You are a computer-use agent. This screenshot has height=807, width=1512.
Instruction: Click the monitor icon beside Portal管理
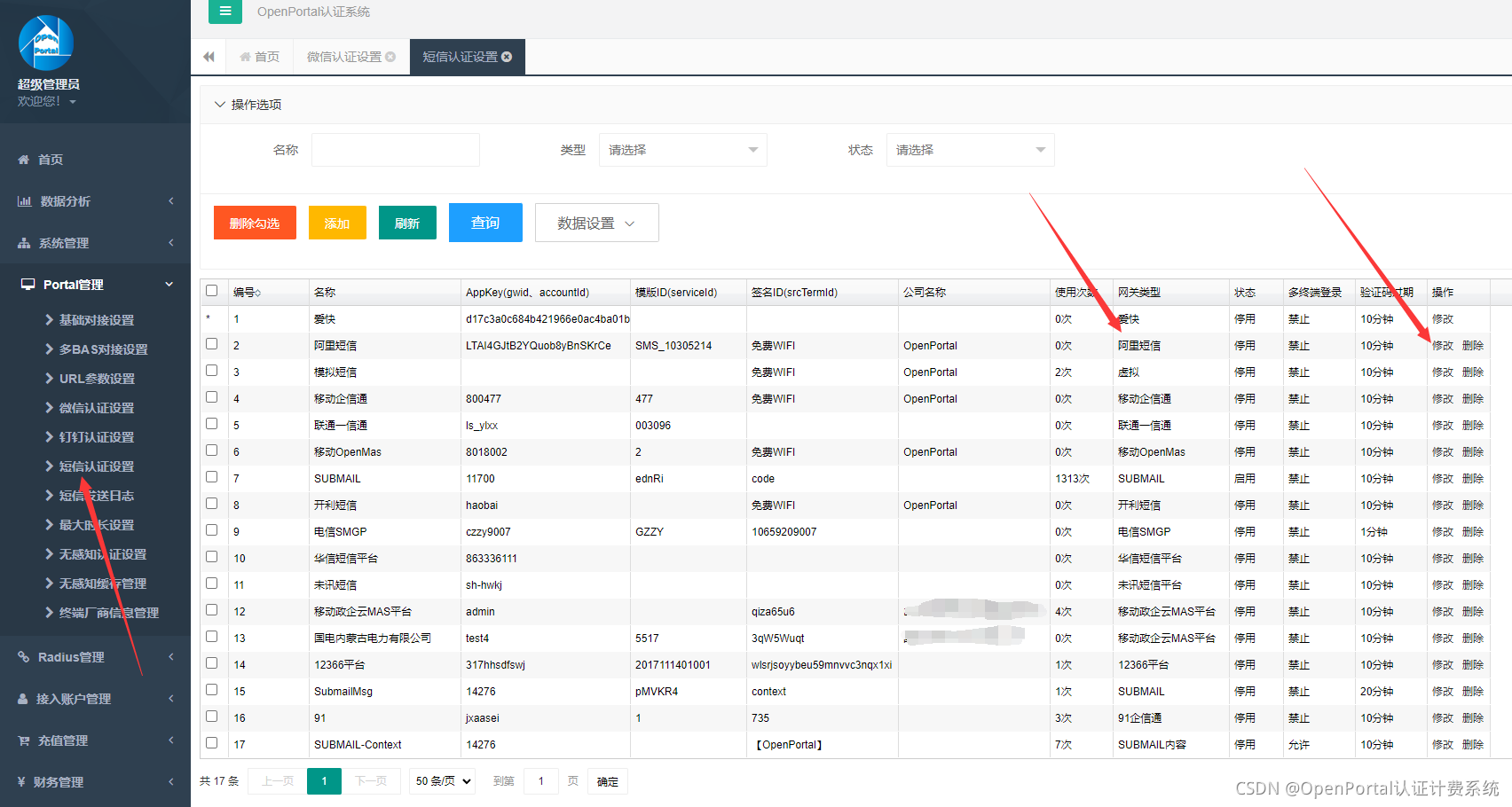[28, 285]
